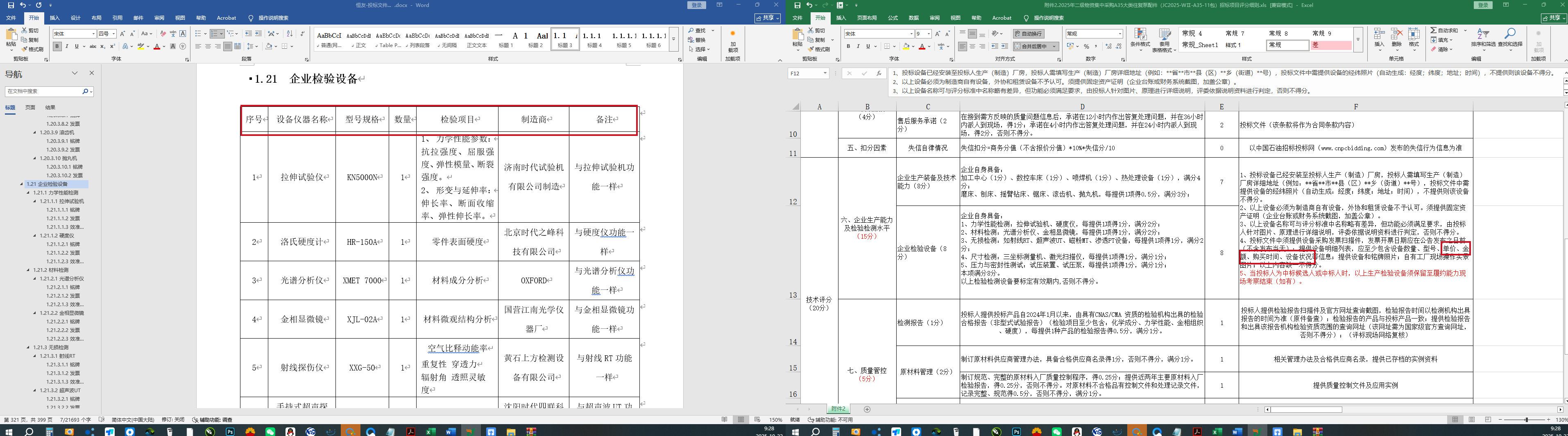Select the 标题 1 style in Word gallery

coord(506,39)
